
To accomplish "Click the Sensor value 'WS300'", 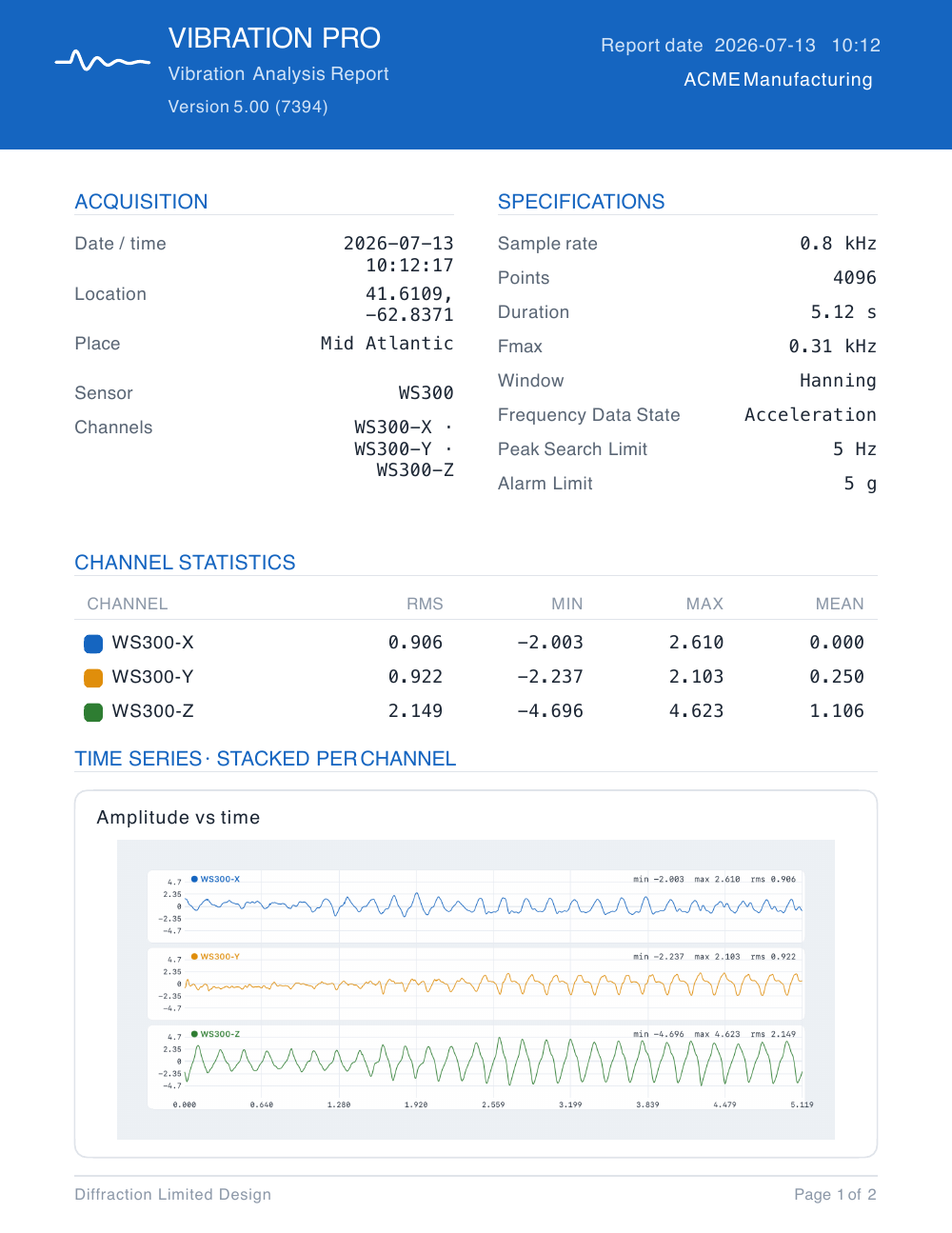I will [x=426, y=393].
